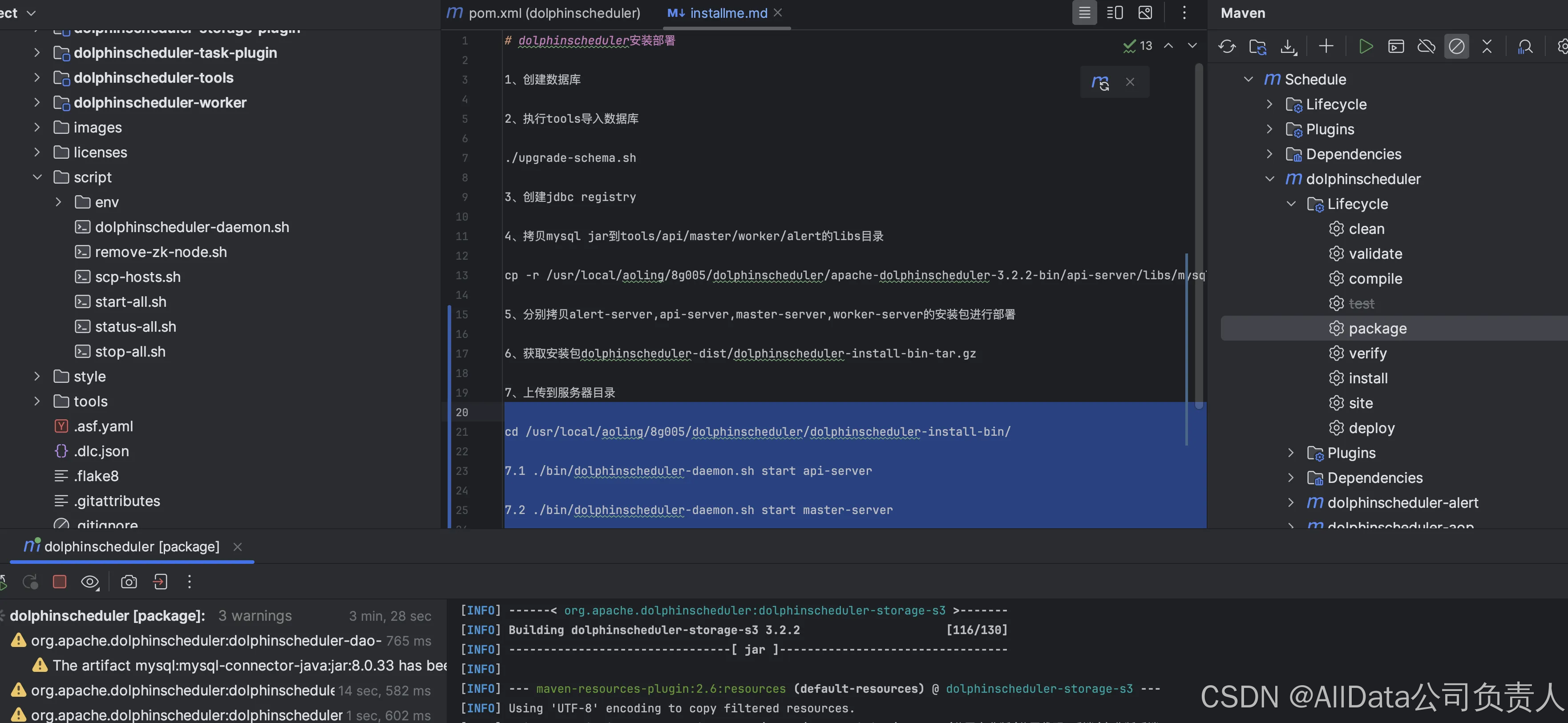Dismiss the Maven changes floating notification
Screen dimensions: 1568x723
tap(1130, 82)
